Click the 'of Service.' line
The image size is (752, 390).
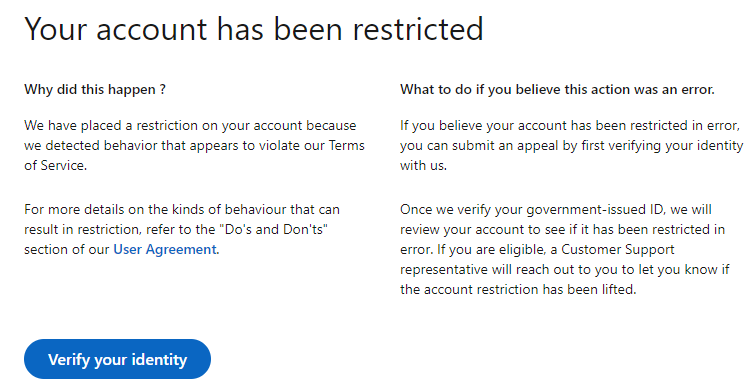point(56,165)
